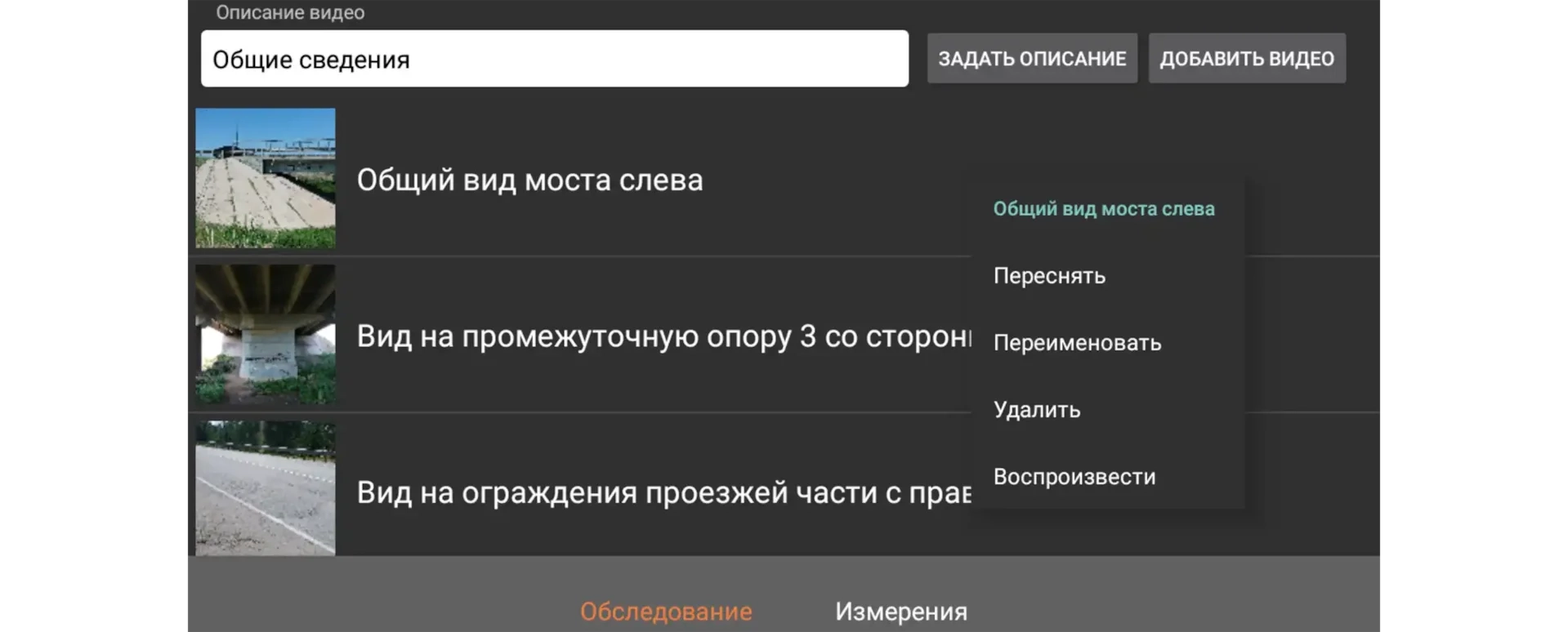Switch to the Обследование tab
This screenshot has height=632, width=1568.
point(666,612)
